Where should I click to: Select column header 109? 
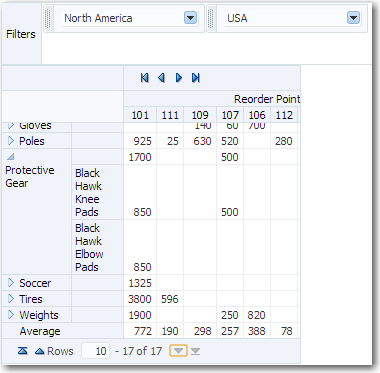(x=200, y=115)
